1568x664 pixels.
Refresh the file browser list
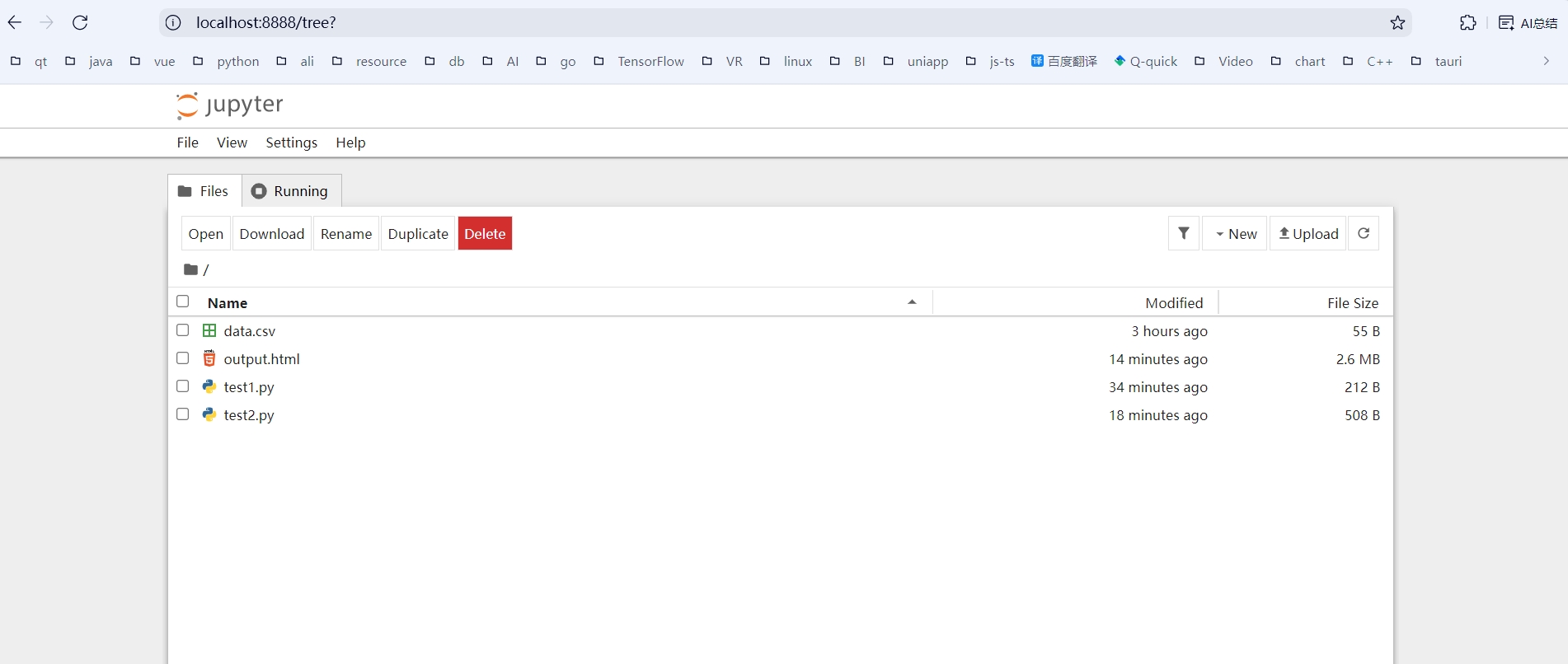(x=1364, y=233)
